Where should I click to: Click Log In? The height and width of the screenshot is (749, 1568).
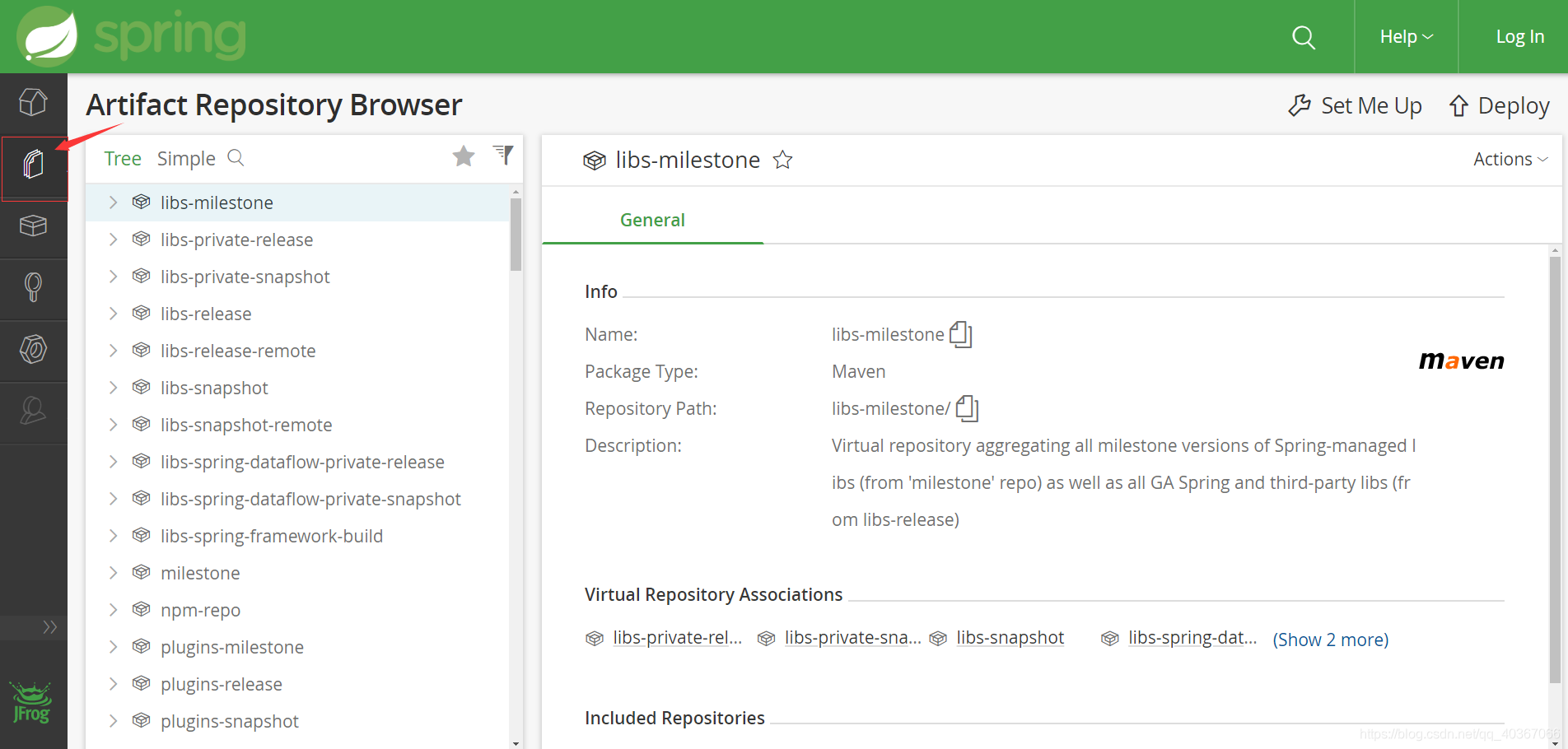pos(1519,37)
